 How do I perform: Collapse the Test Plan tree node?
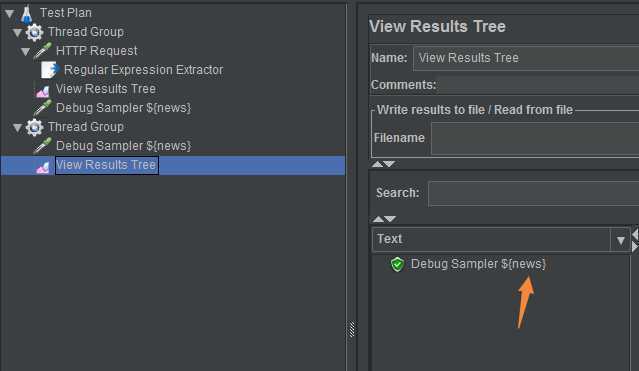click(x=10, y=14)
